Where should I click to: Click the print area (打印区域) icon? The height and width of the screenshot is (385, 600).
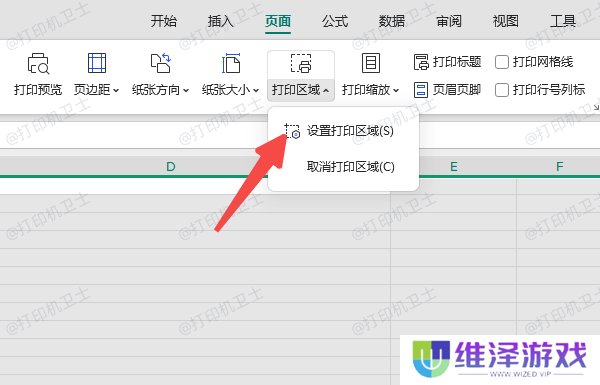pos(301,63)
